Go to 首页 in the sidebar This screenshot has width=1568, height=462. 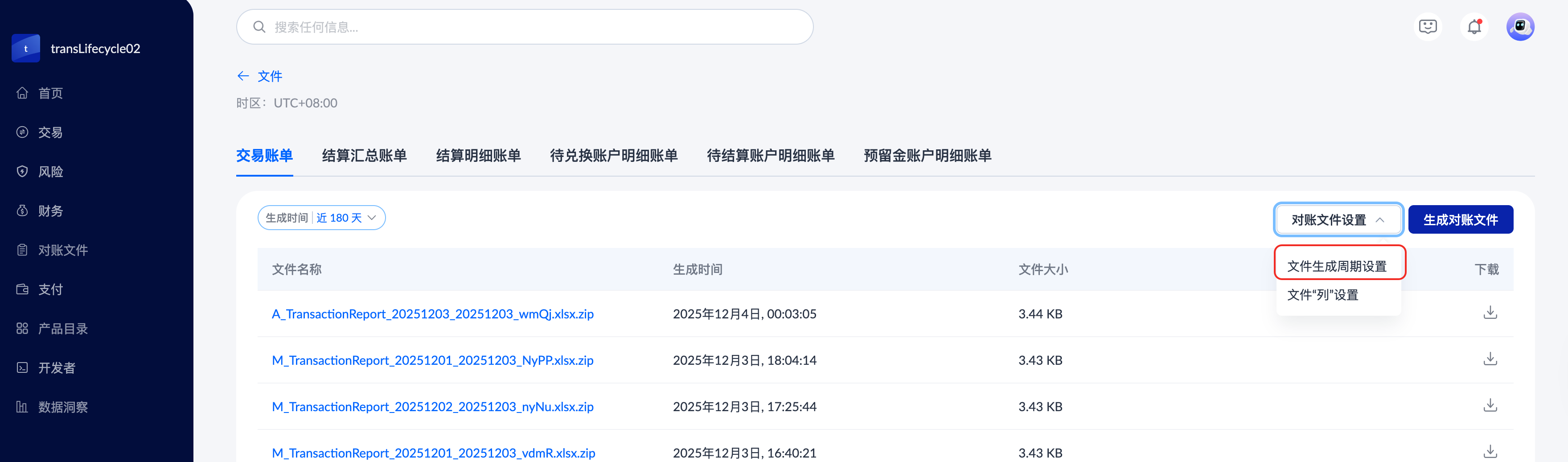50,93
